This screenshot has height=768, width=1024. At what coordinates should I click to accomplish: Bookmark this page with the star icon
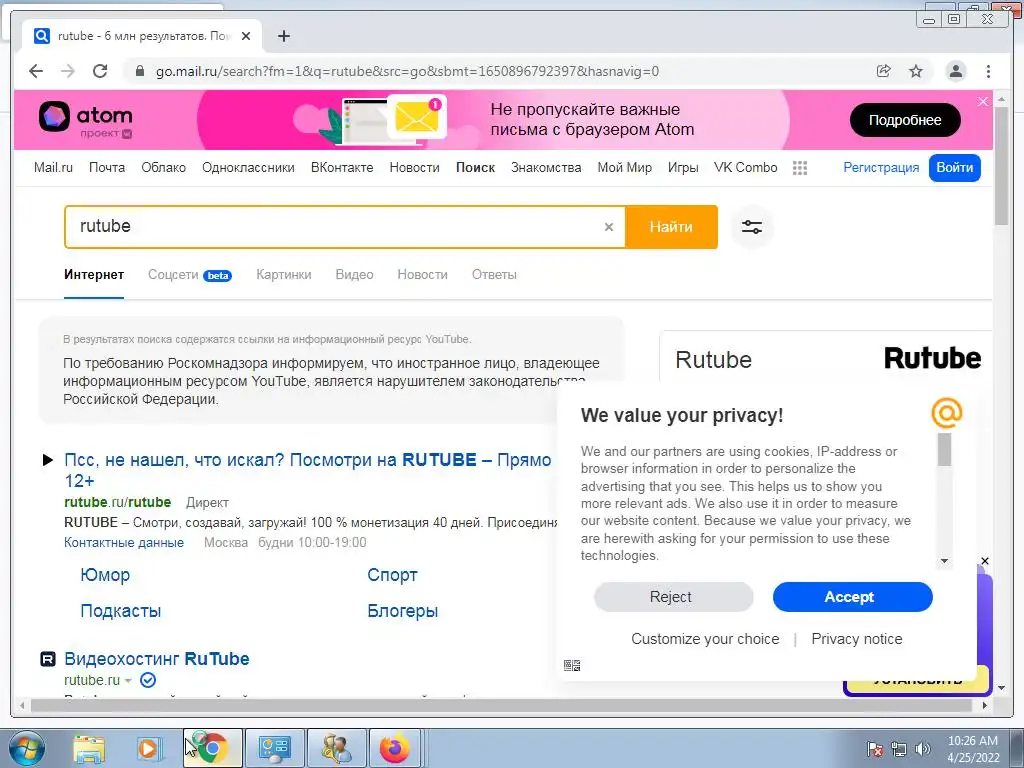[x=916, y=71]
